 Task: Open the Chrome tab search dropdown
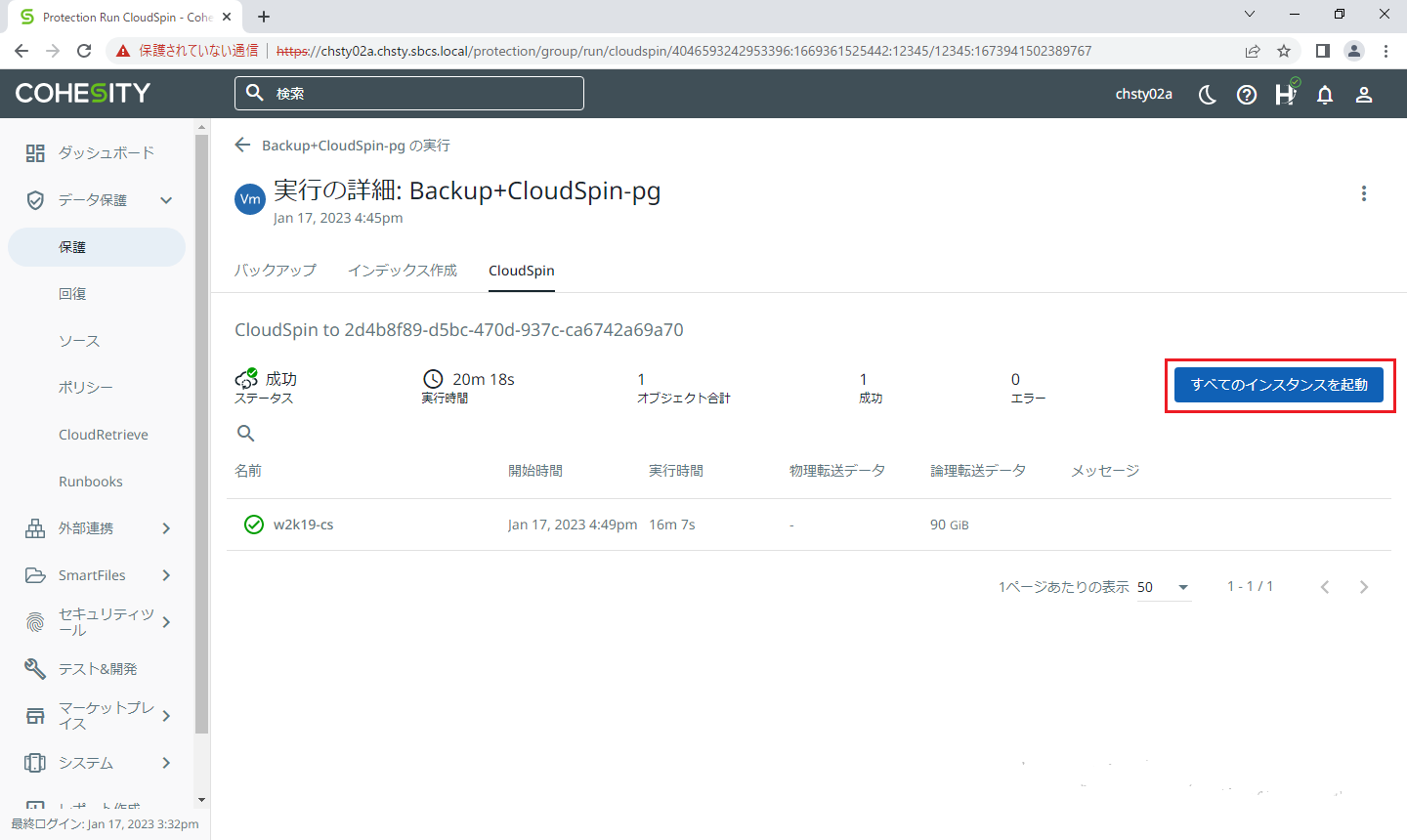[1250, 15]
